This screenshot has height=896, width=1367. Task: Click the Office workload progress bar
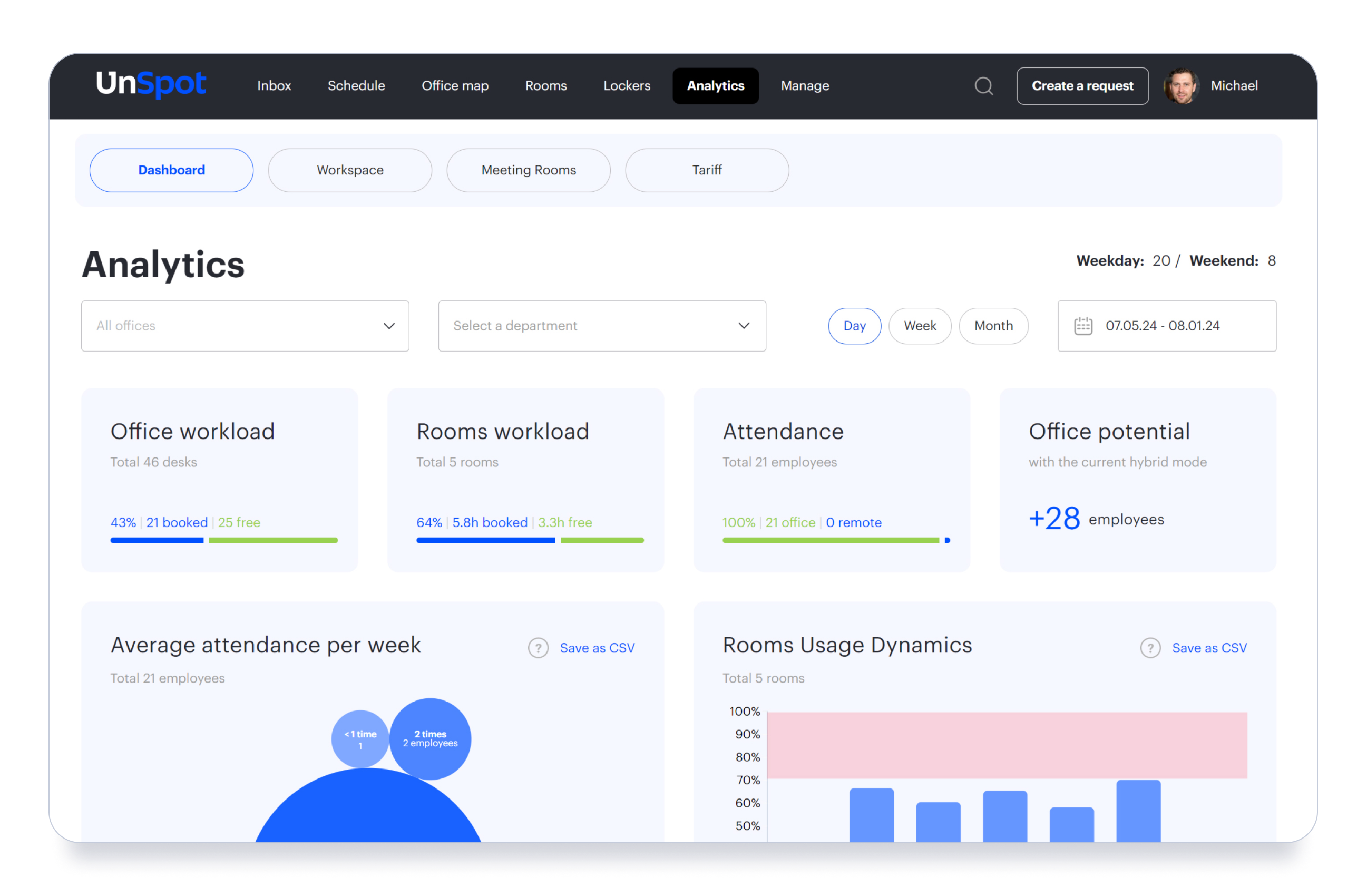(x=223, y=540)
